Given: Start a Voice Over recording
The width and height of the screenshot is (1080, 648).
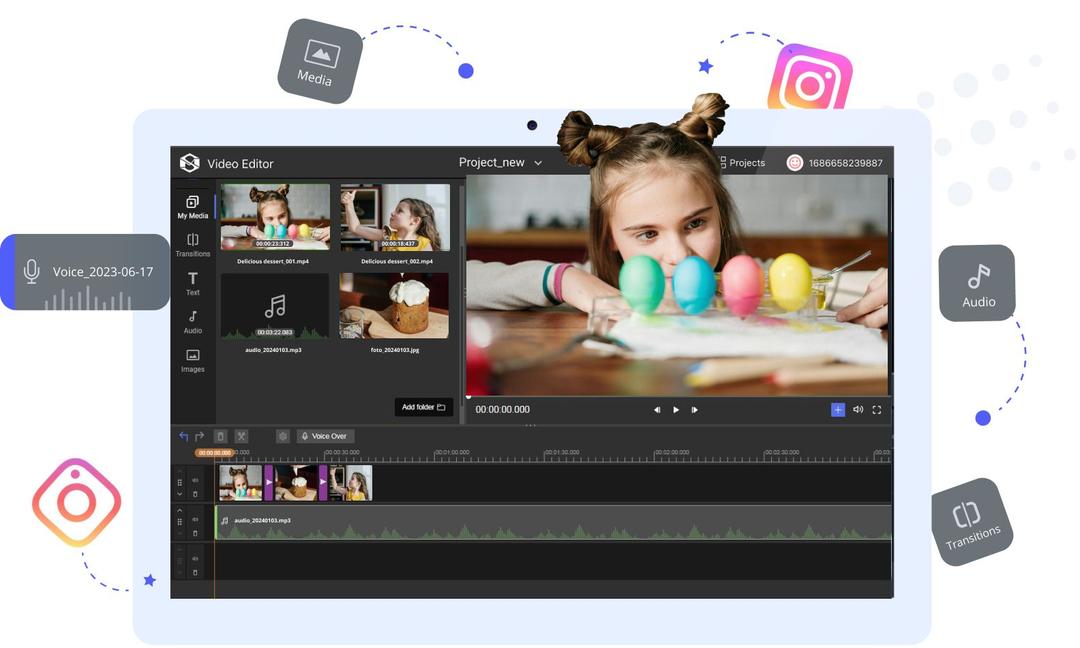Looking at the screenshot, I should [325, 436].
